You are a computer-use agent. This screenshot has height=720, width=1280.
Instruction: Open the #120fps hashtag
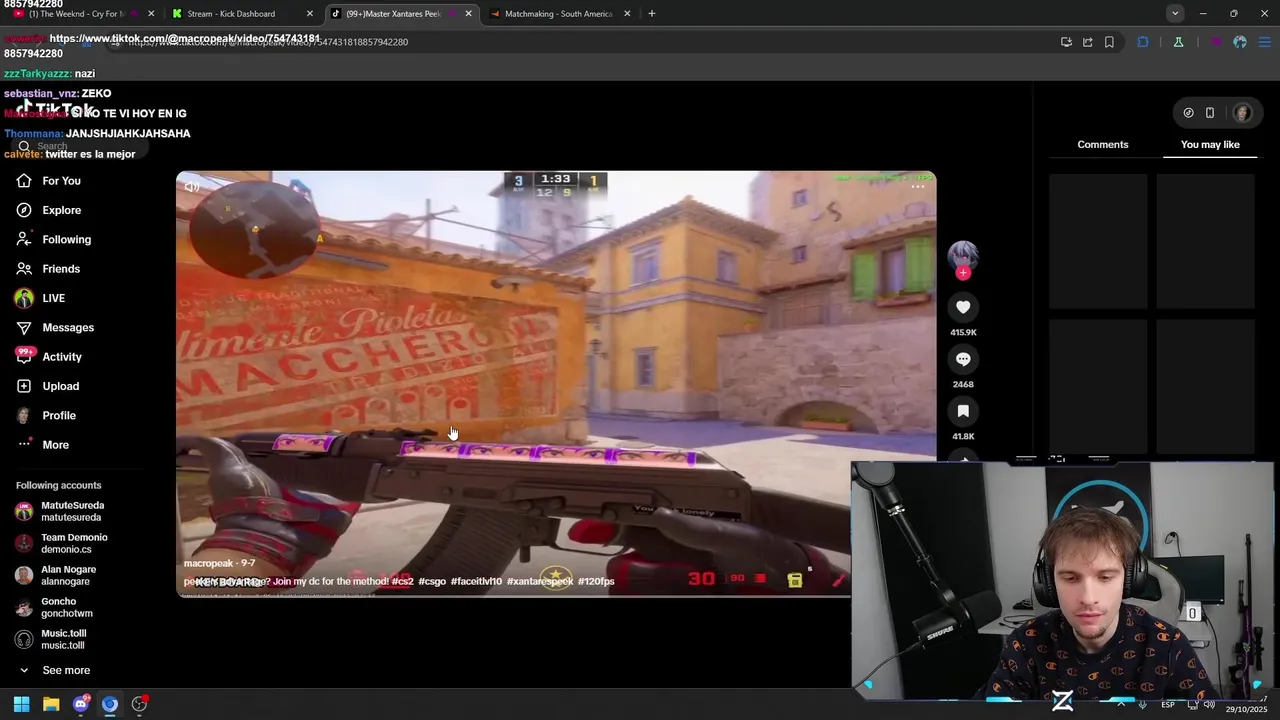596,581
